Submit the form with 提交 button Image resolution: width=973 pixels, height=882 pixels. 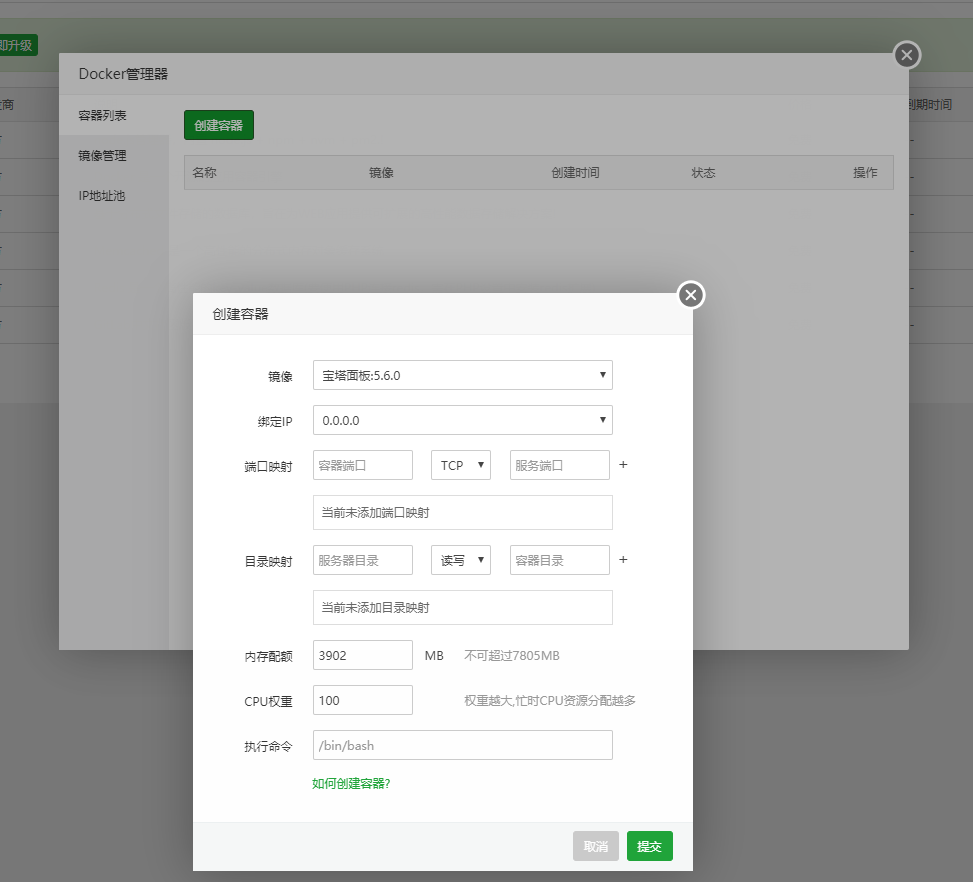(x=650, y=846)
